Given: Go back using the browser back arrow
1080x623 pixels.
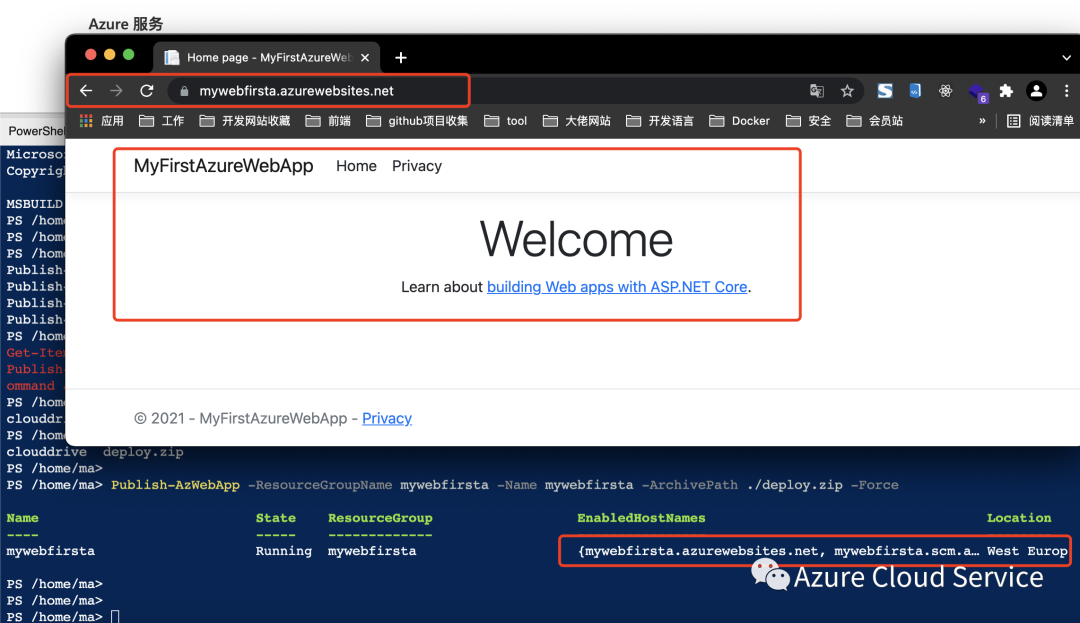Looking at the screenshot, I should (85, 91).
